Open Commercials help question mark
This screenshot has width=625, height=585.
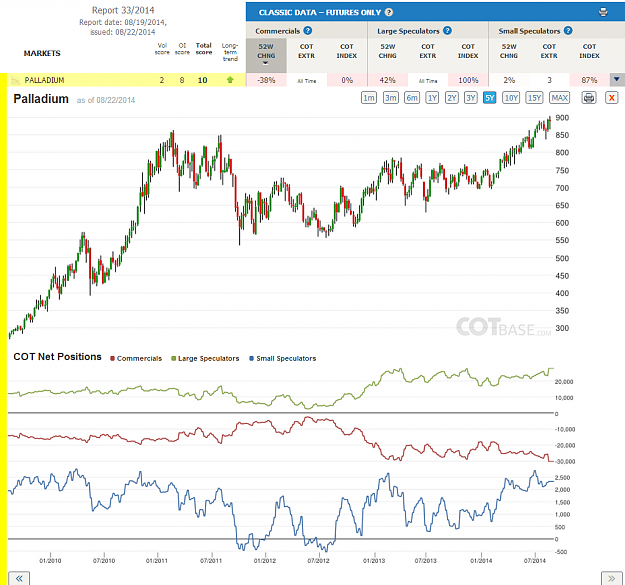308,31
